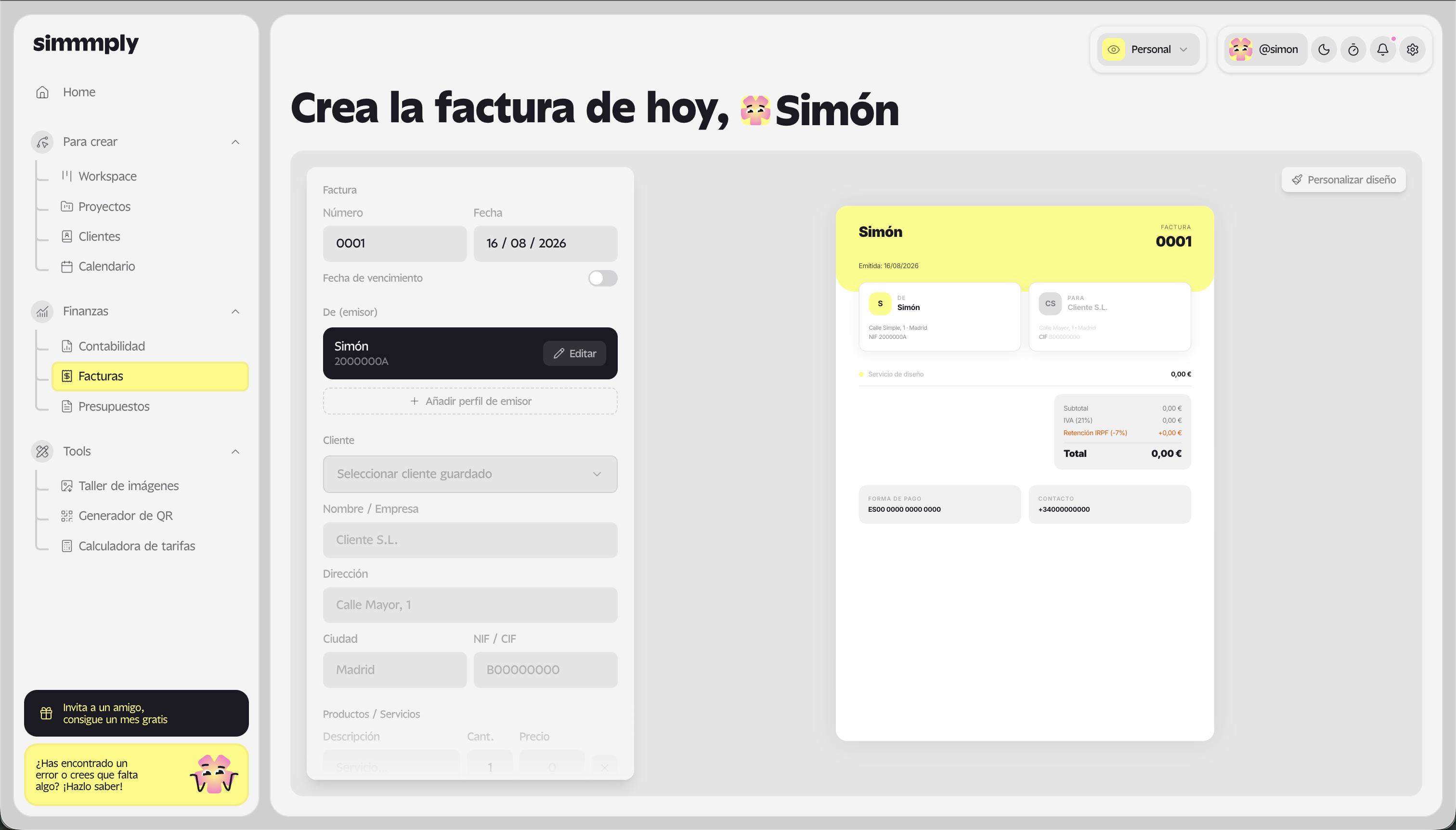This screenshot has height=830, width=1456.
Task: Open Presupuestos from sidebar
Action: (x=114, y=406)
